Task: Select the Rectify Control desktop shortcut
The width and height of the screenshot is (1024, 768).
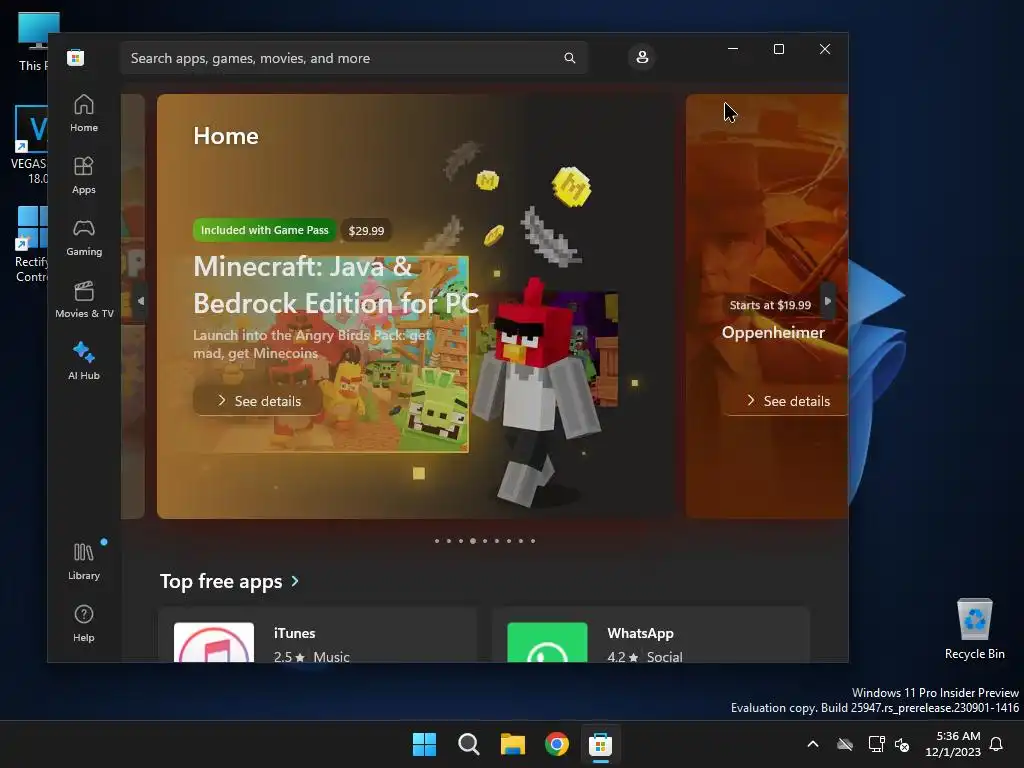Action: (x=31, y=245)
